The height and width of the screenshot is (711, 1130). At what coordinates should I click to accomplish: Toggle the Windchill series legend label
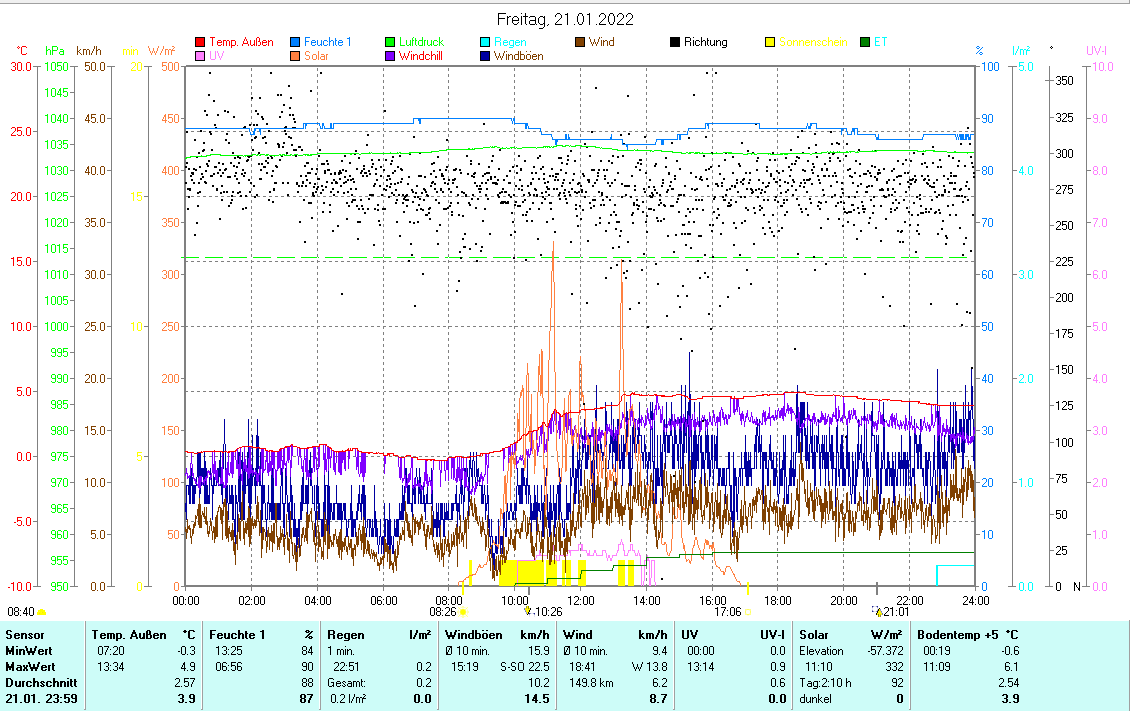point(423,56)
